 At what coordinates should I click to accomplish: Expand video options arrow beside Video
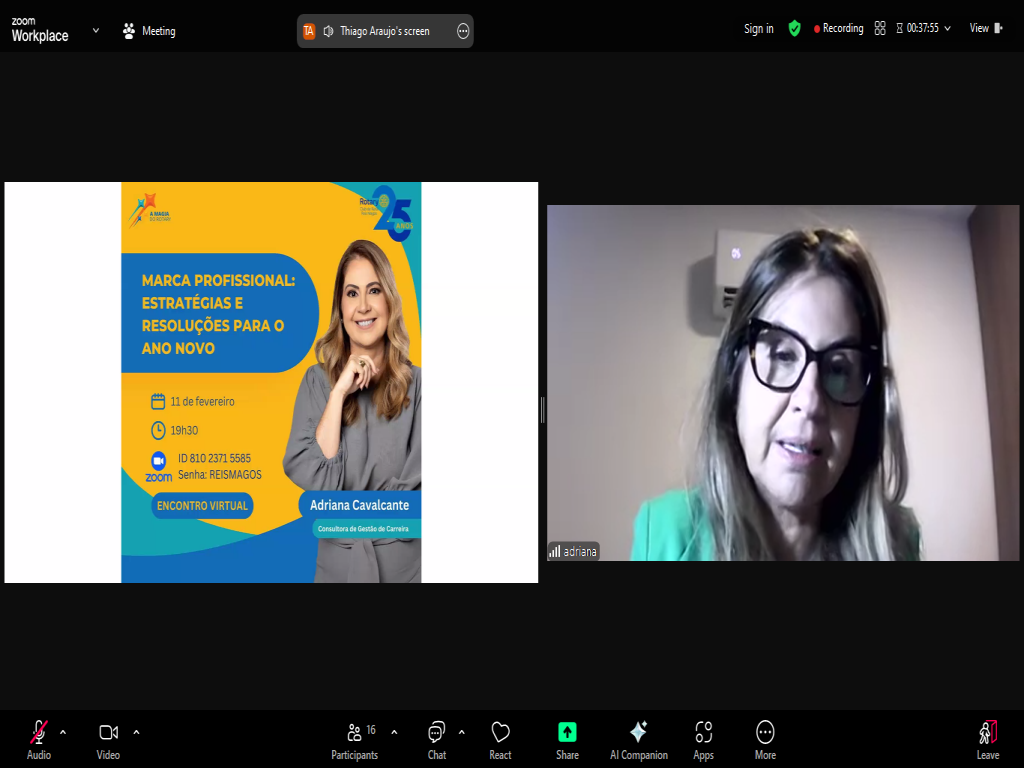136,731
